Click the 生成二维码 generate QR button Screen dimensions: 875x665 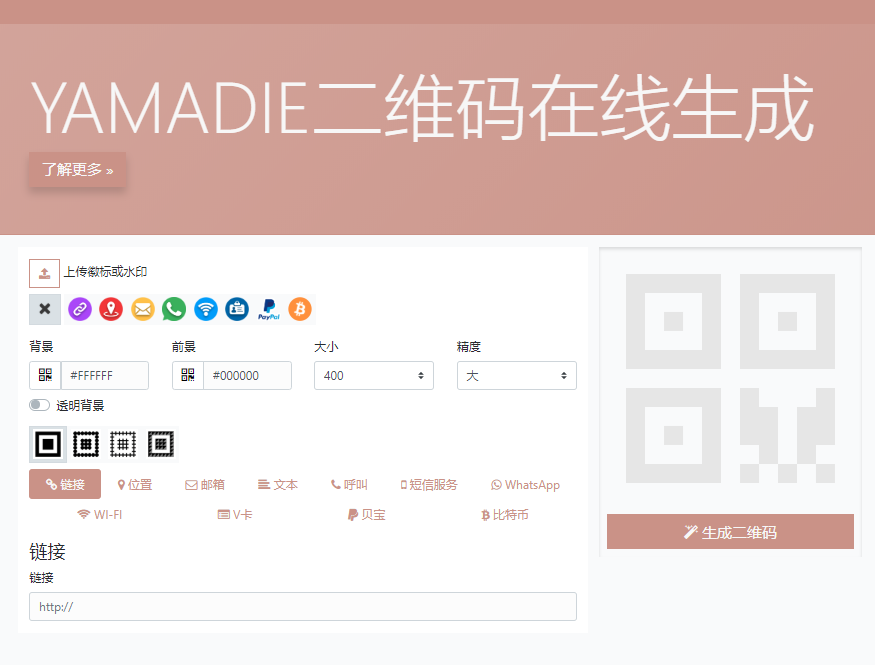click(730, 532)
